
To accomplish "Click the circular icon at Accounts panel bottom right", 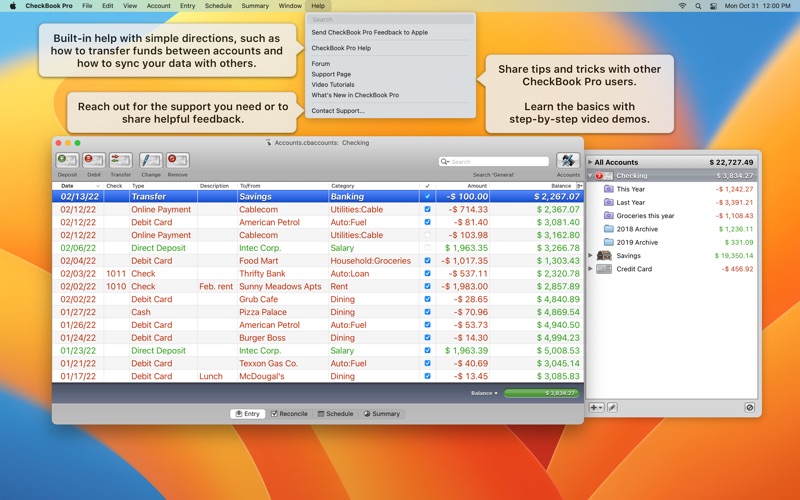I will coord(749,407).
